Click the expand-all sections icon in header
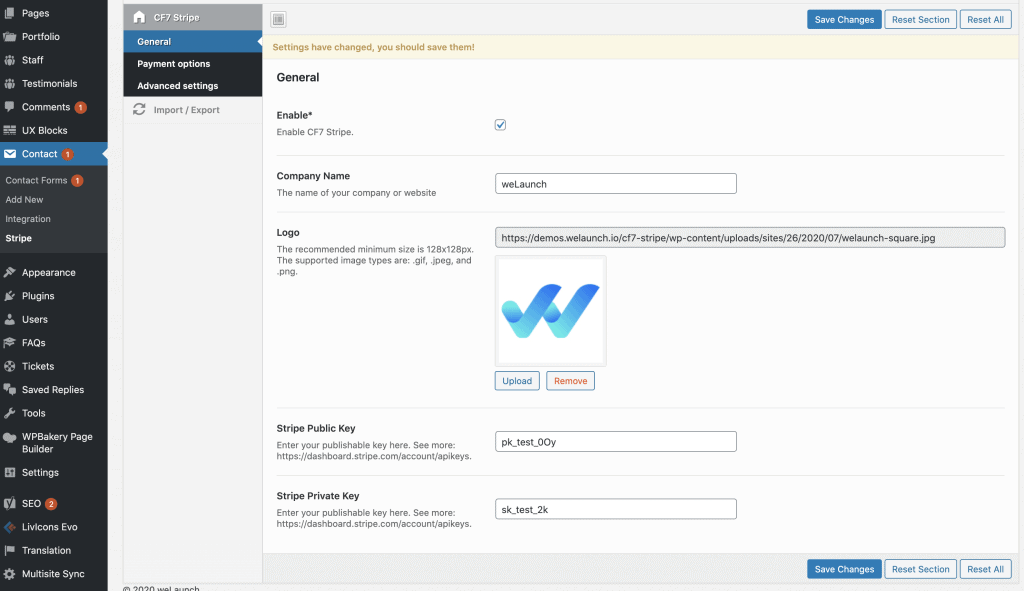 (278, 19)
